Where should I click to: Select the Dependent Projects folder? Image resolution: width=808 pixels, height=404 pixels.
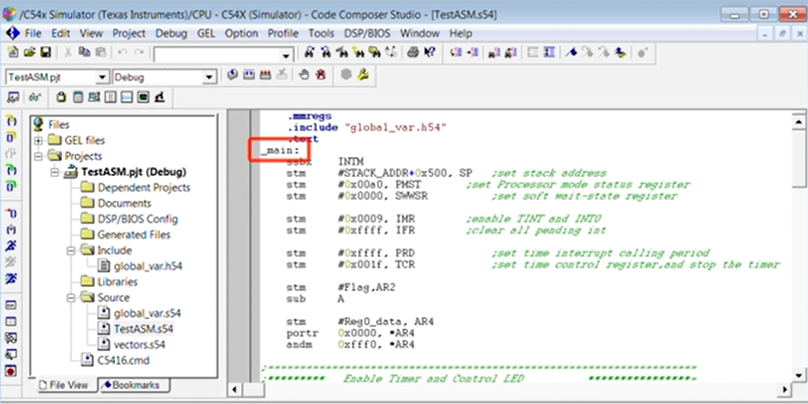(144, 188)
